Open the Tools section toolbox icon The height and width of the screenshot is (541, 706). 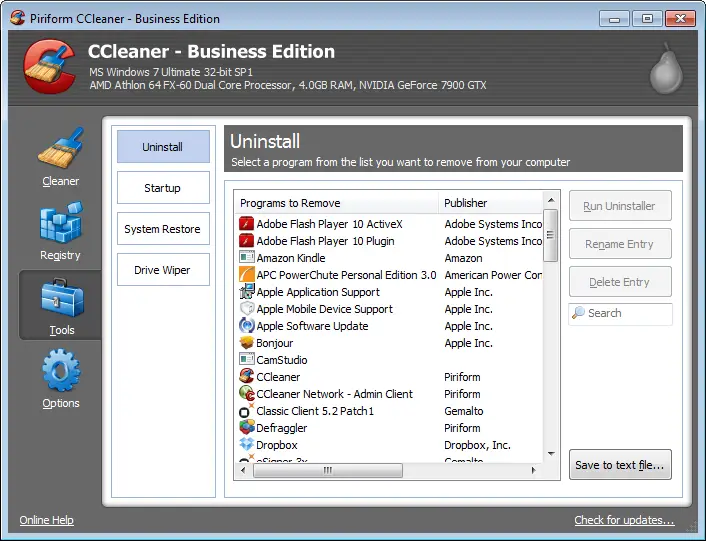62,298
